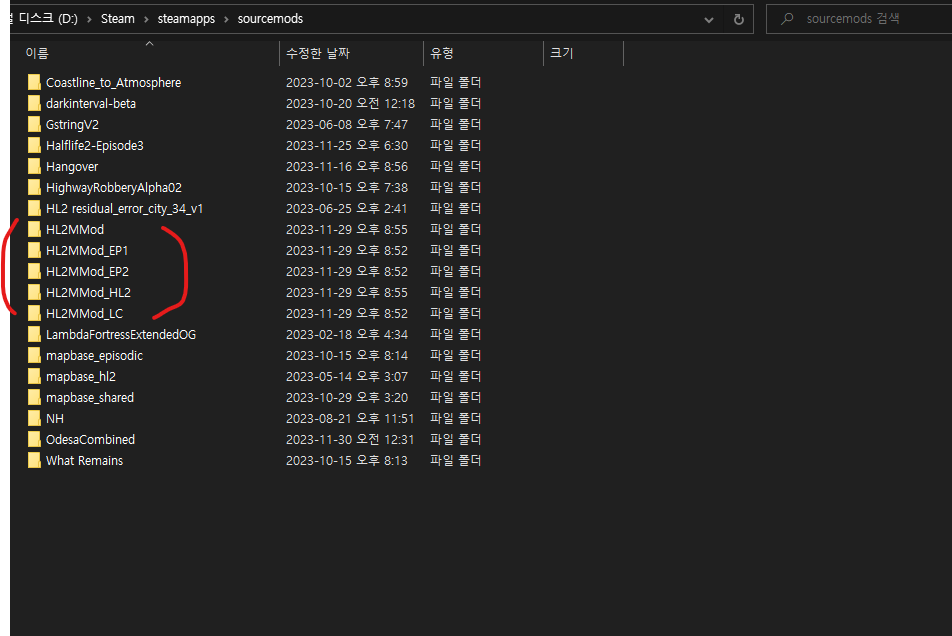Click the mapbase_shared folder icon
Screen dimensions: 952x636
34,398
